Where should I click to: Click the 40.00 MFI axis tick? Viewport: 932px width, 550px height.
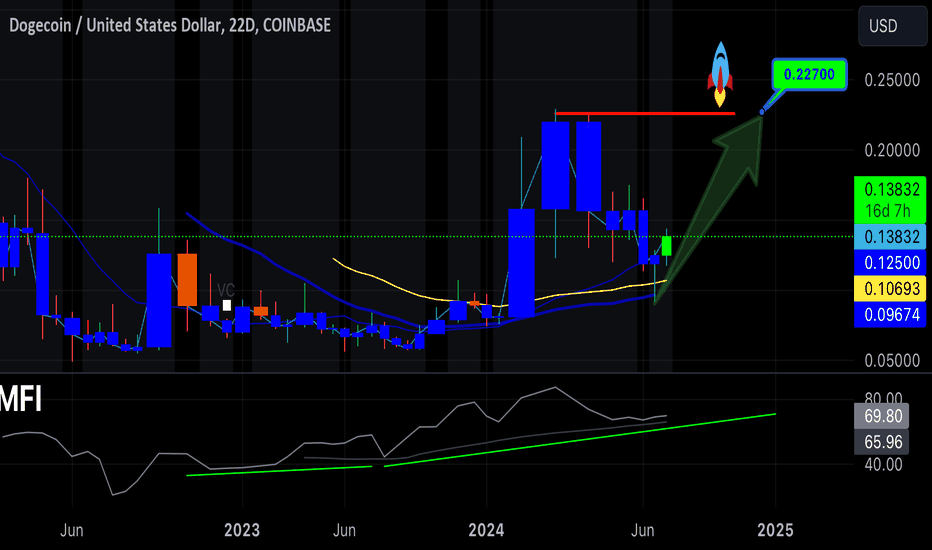(x=883, y=464)
